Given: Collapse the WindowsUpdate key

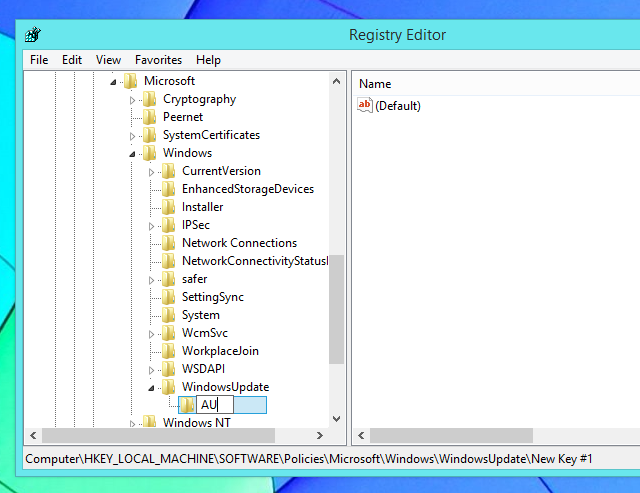Looking at the screenshot, I should [151, 388].
